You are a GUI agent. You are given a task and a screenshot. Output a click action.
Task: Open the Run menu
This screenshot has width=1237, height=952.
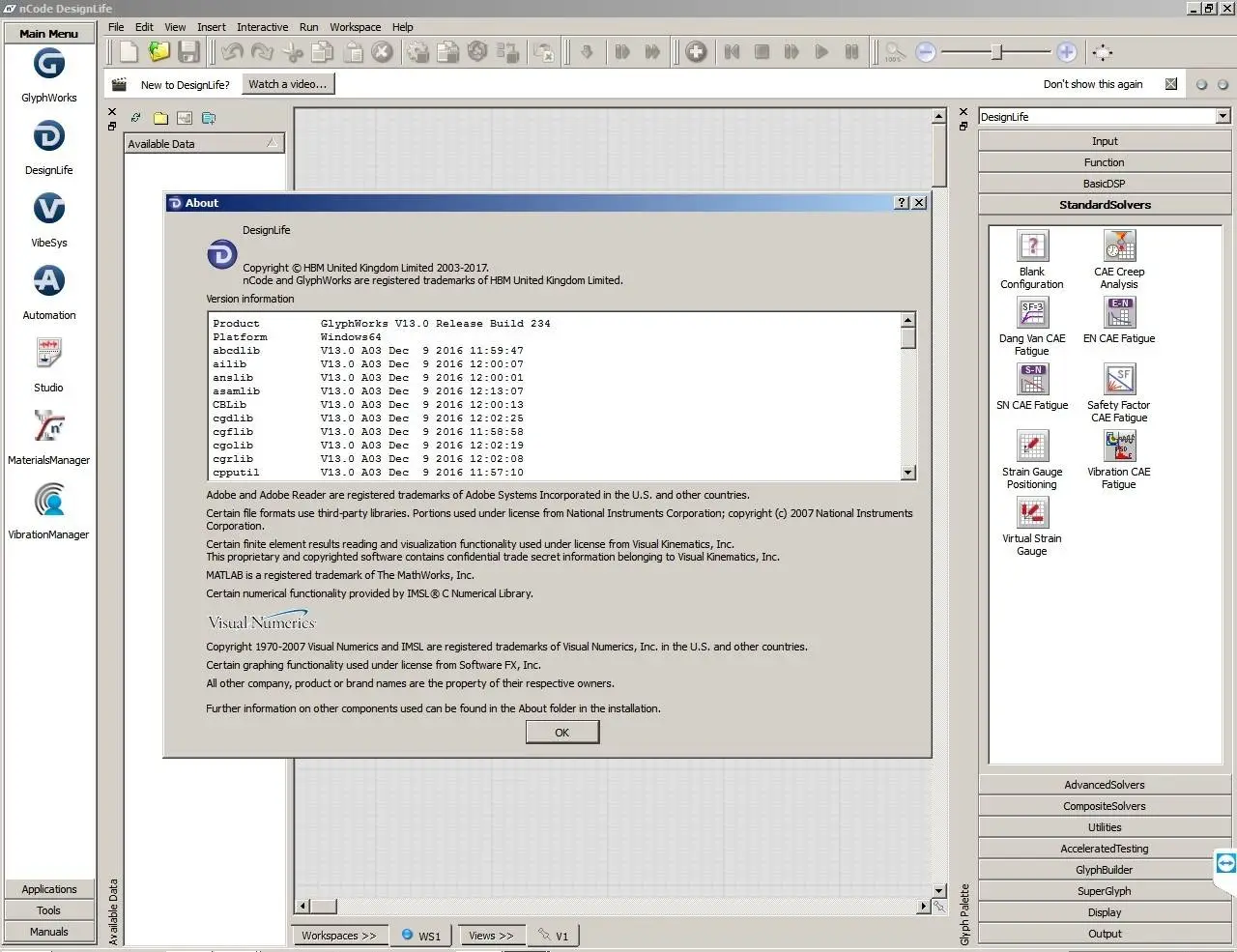pyautogui.click(x=308, y=27)
